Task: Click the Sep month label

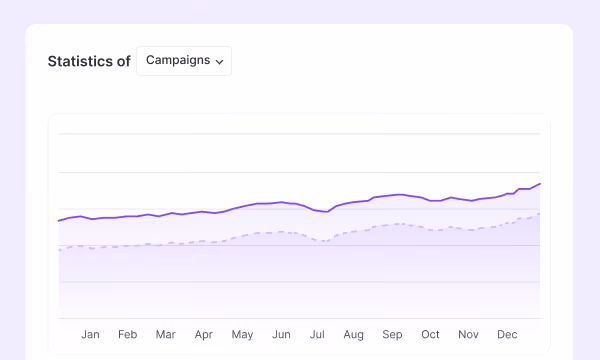Action: tap(392, 335)
